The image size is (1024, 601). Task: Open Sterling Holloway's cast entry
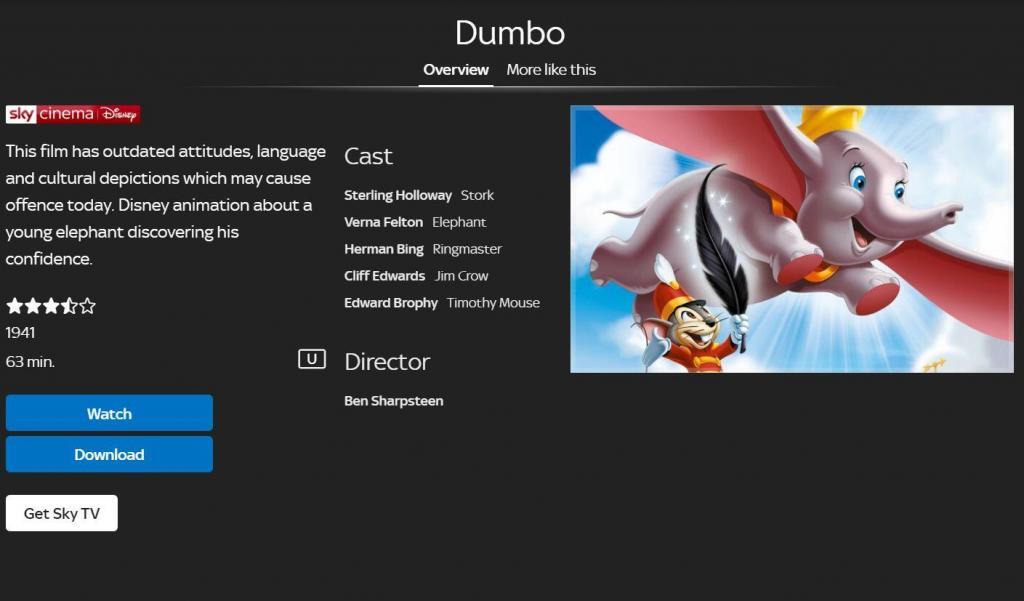(x=398, y=195)
